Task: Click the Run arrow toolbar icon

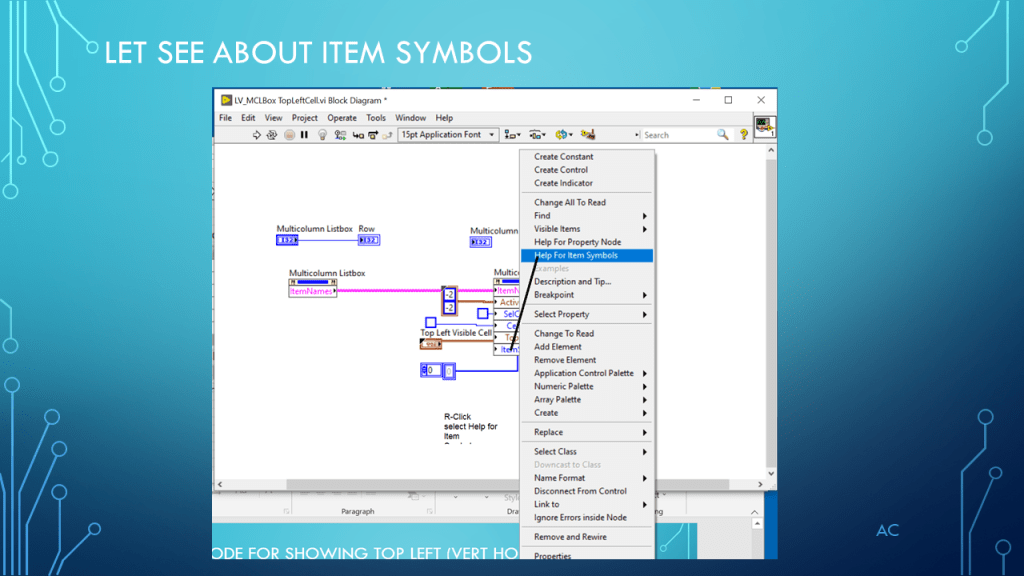Action: [257, 135]
